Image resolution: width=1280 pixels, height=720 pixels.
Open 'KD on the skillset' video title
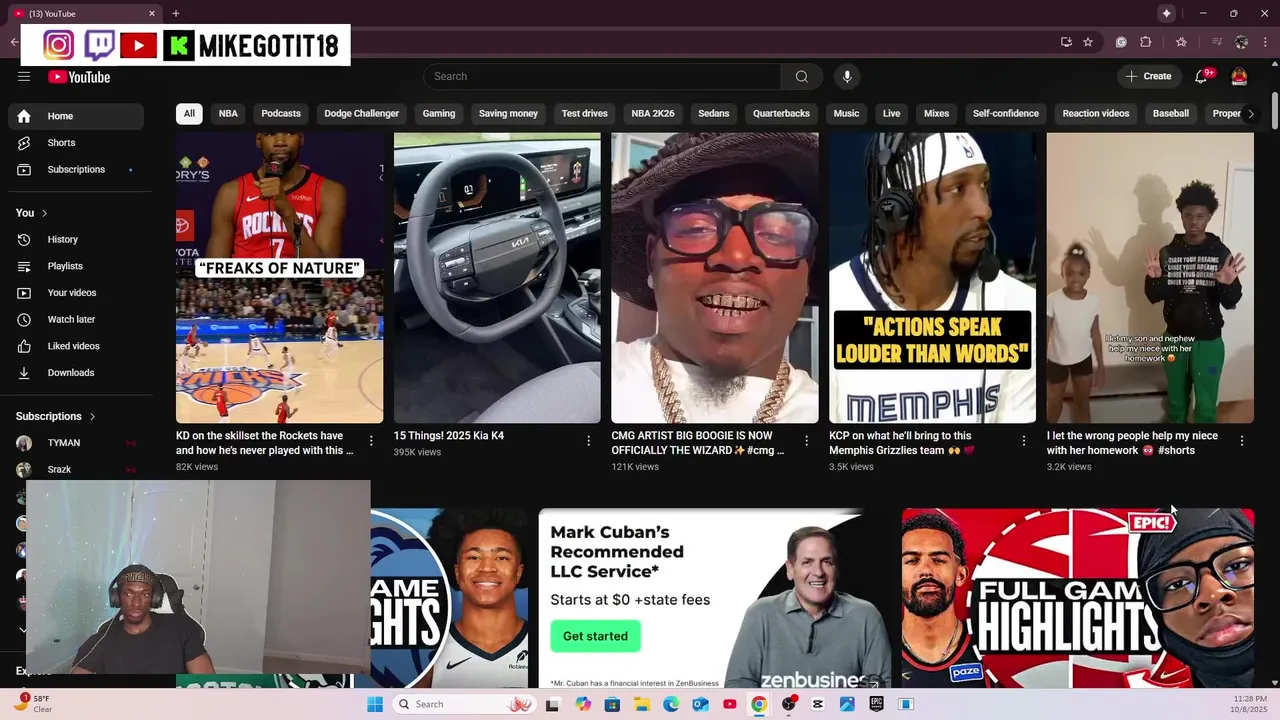point(265,443)
